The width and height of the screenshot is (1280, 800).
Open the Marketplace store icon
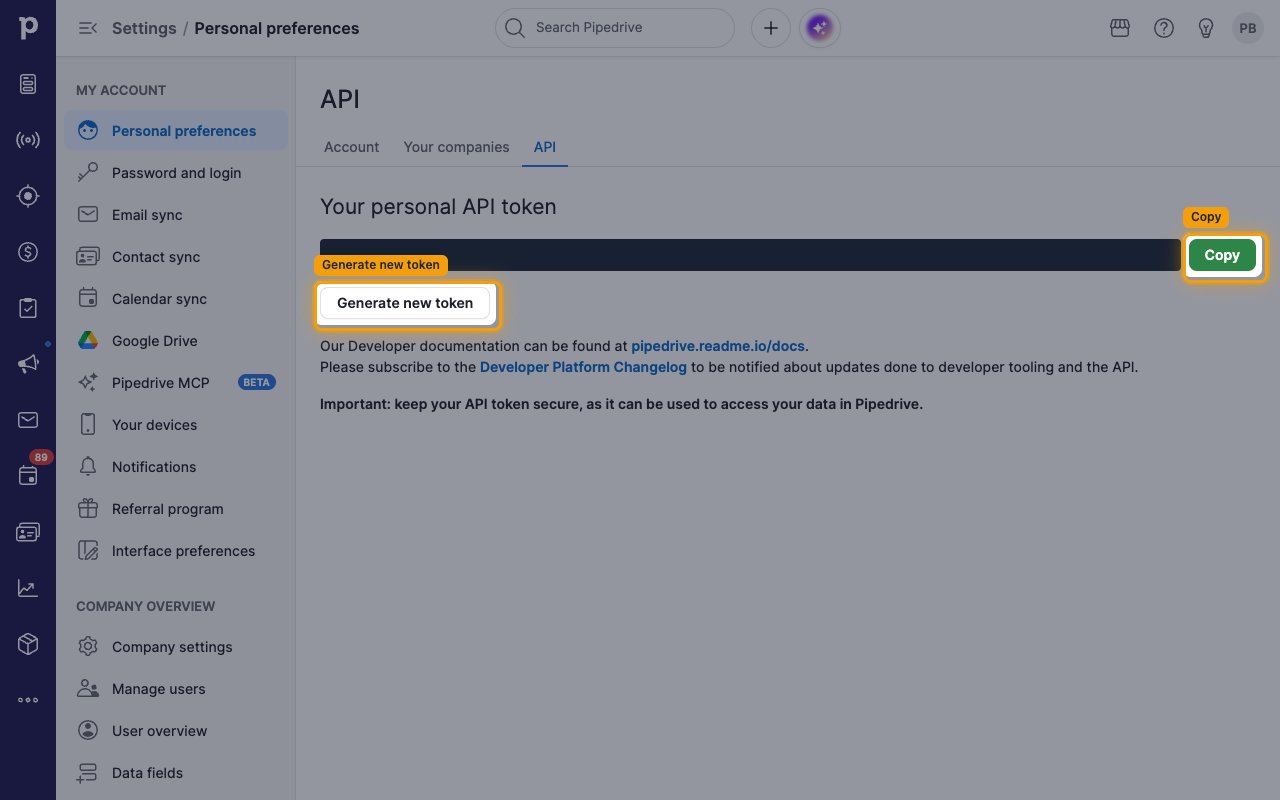[1120, 28]
